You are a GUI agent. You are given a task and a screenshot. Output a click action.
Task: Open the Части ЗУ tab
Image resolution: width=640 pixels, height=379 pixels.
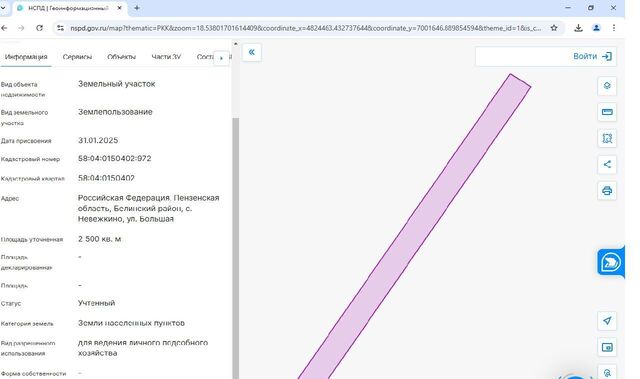(166, 57)
